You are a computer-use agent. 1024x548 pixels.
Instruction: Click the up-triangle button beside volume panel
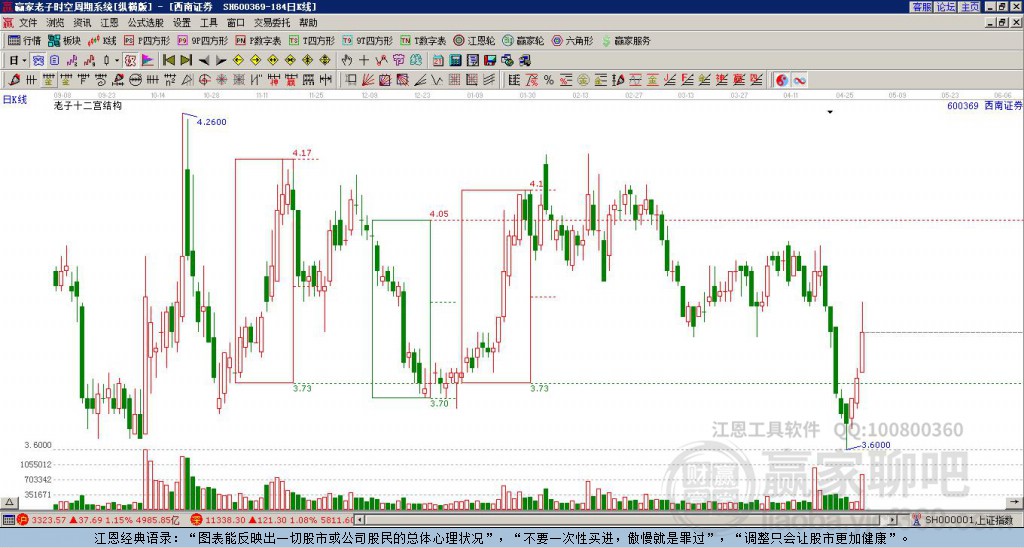pyautogui.click(x=8, y=502)
